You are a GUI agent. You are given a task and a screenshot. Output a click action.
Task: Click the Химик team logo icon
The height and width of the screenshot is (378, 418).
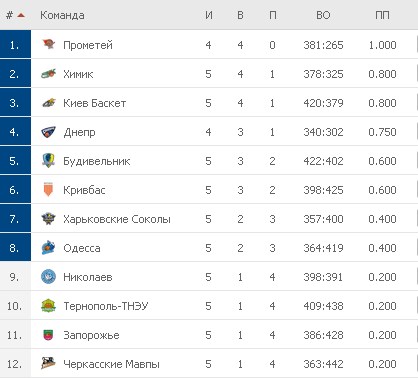pos(49,73)
